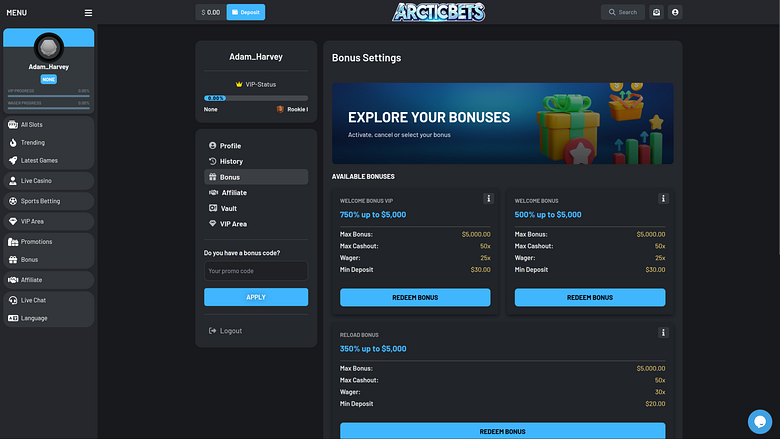Click the Explore Your Bonuses banner

coord(503,123)
